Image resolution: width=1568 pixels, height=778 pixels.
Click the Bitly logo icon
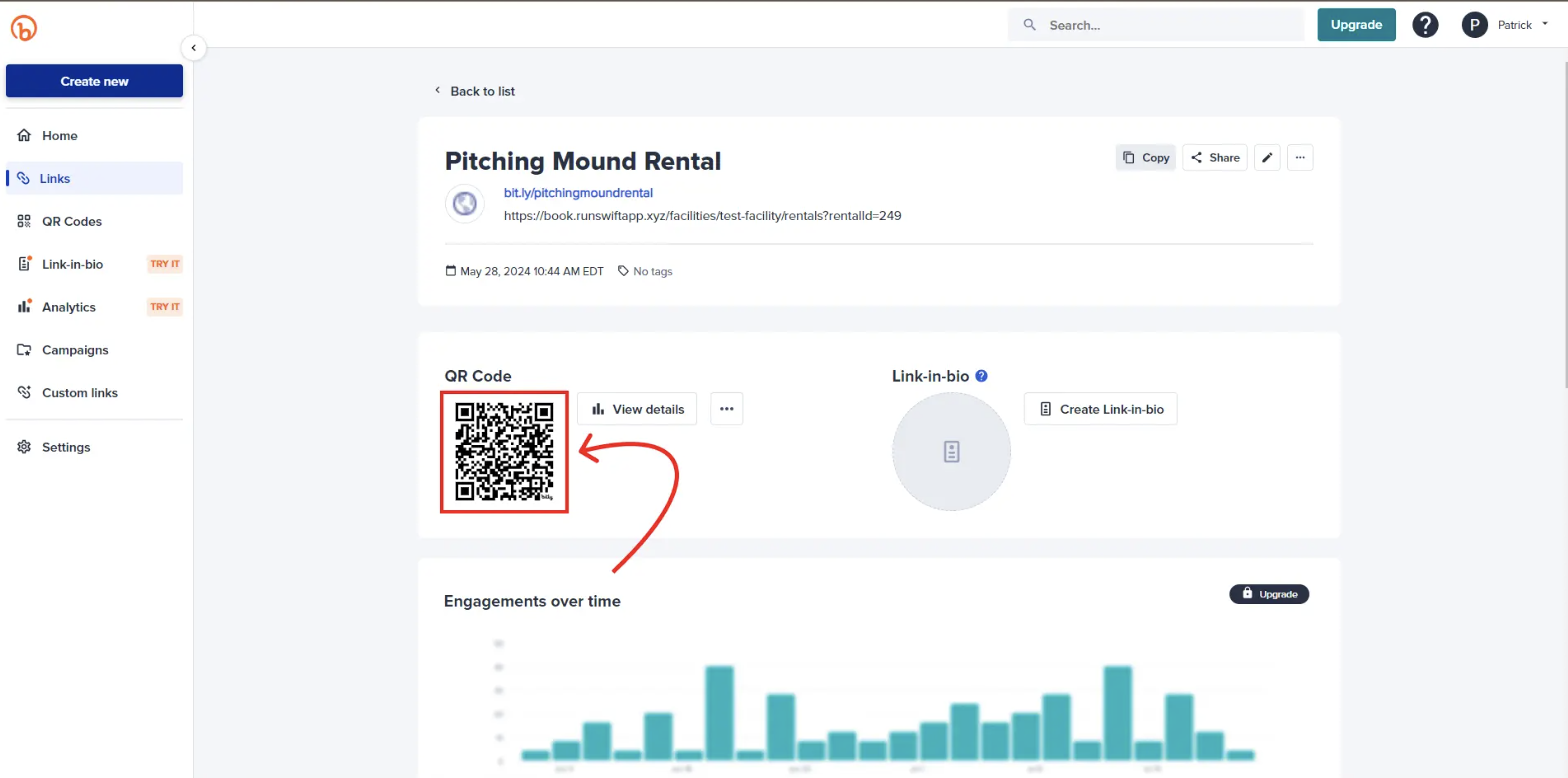coord(24,27)
